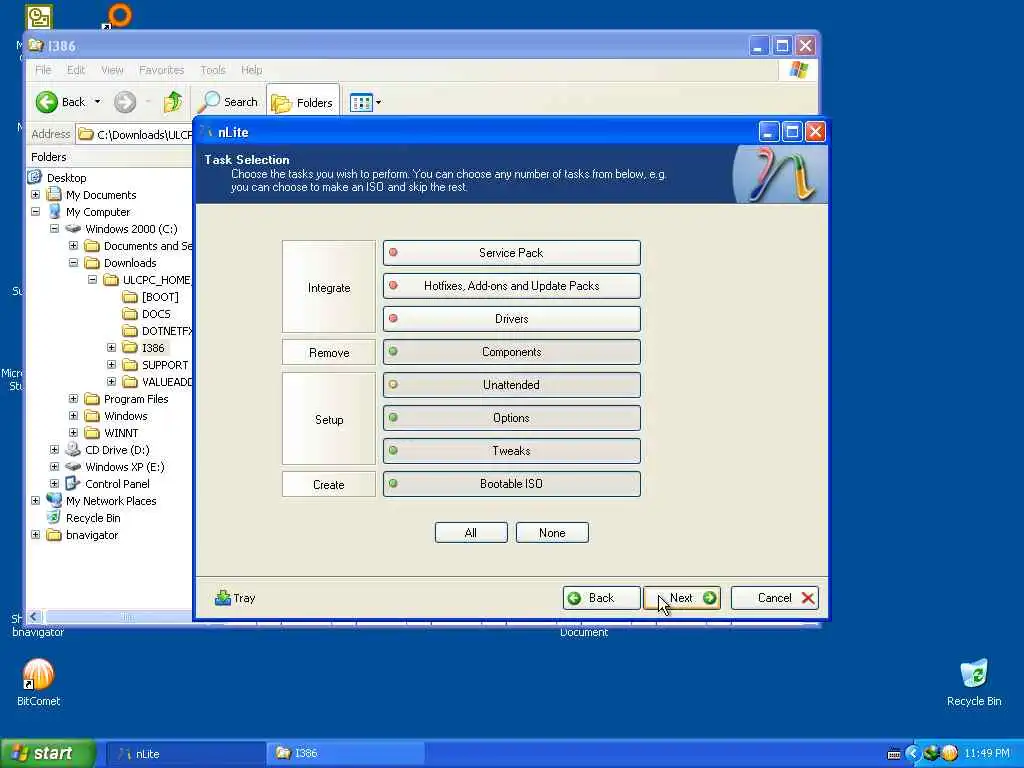Select My Network Places icon
Screen dimensions: 1024x768
(x=54, y=500)
